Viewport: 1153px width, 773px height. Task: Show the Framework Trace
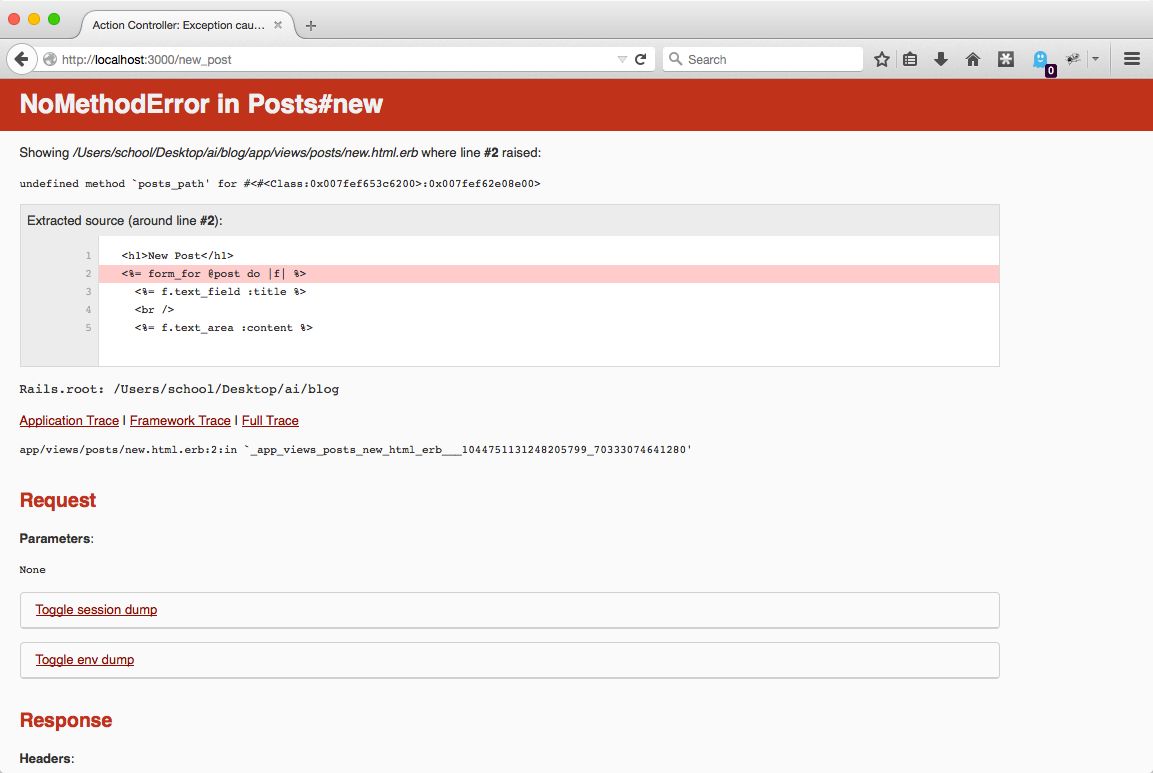180,421
